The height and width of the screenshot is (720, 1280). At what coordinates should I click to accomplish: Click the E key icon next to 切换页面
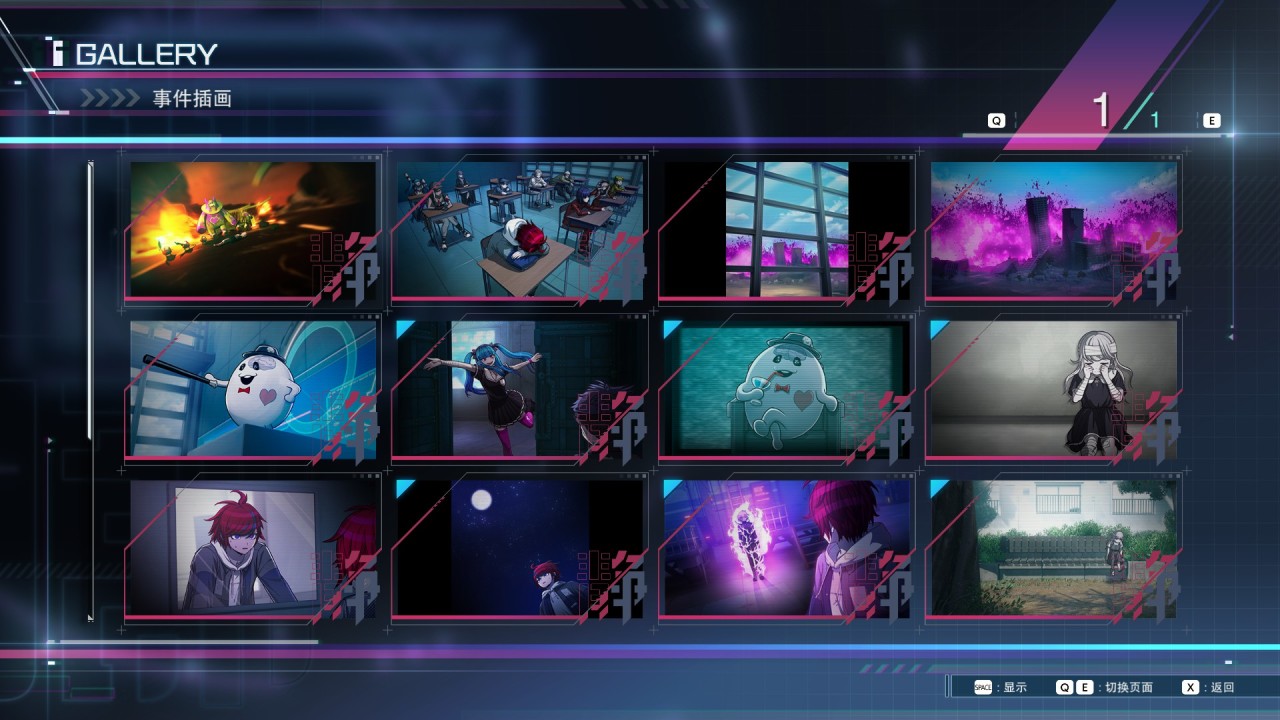pyautogui.click(x=1084, y=688)
